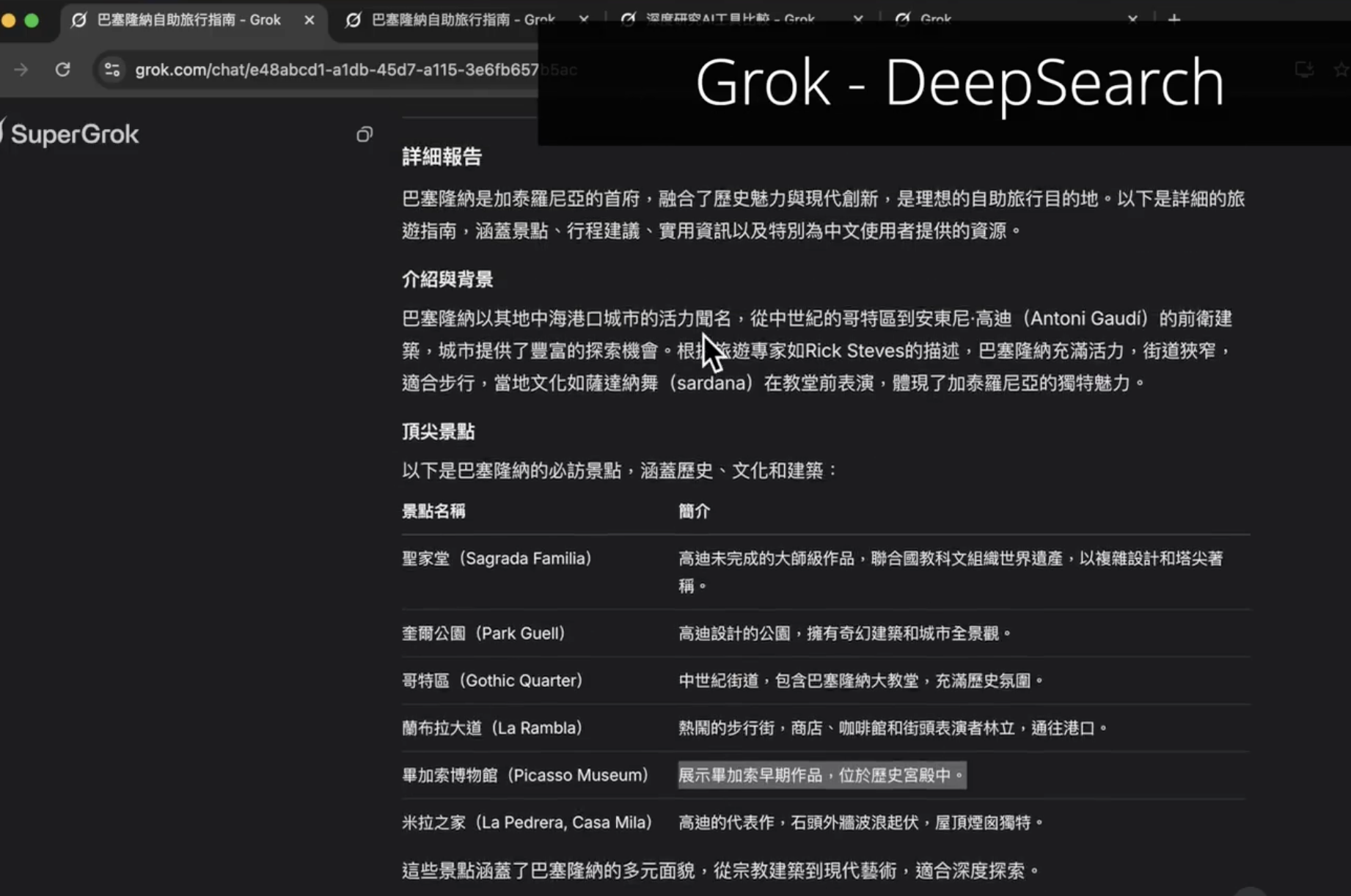Screen dimensions: 1351x896
Task: Select the 奎爾公園（Park Guell）cell
Action: tap(483, 634)
